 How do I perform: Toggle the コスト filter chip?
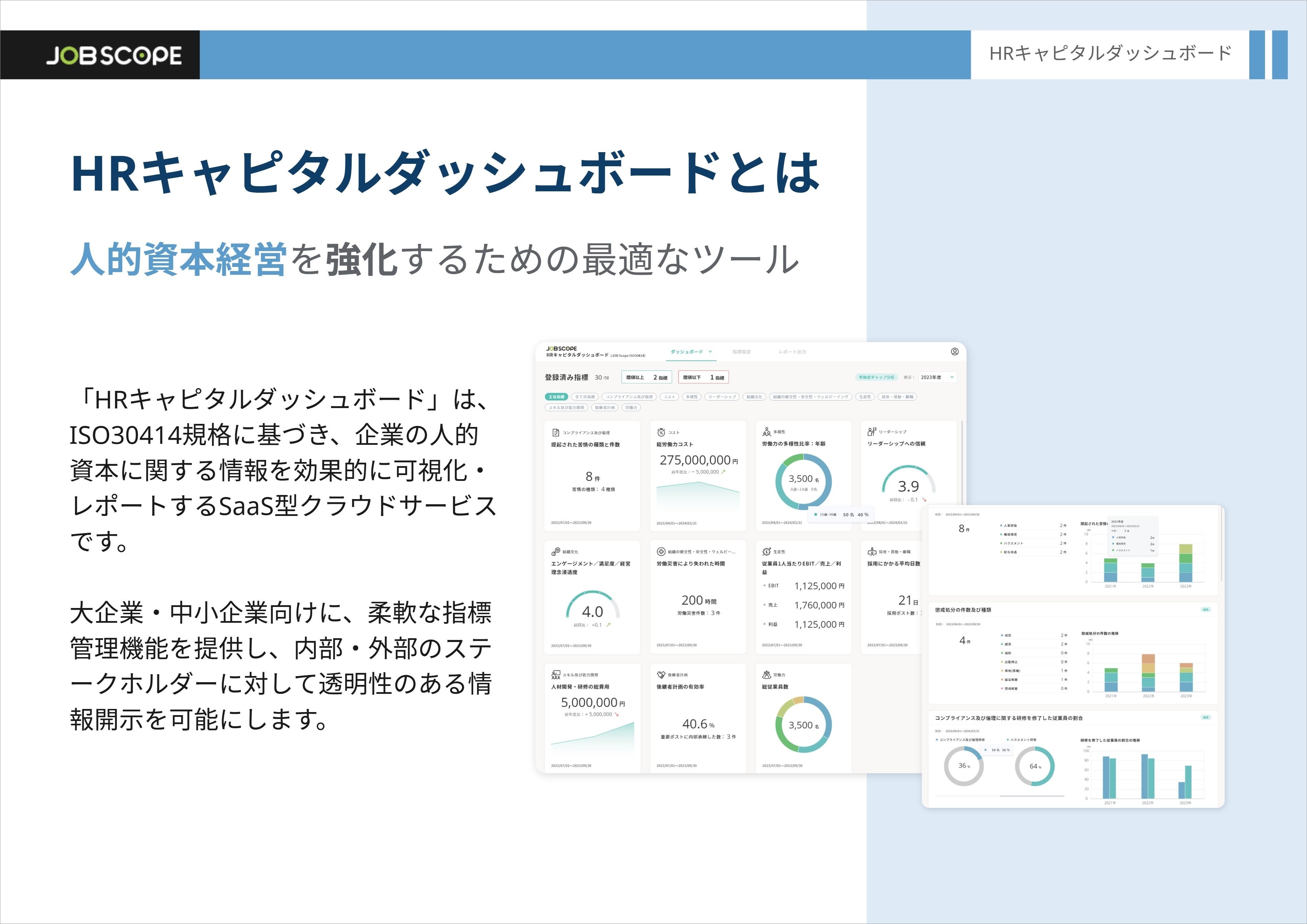click(669, 397)
